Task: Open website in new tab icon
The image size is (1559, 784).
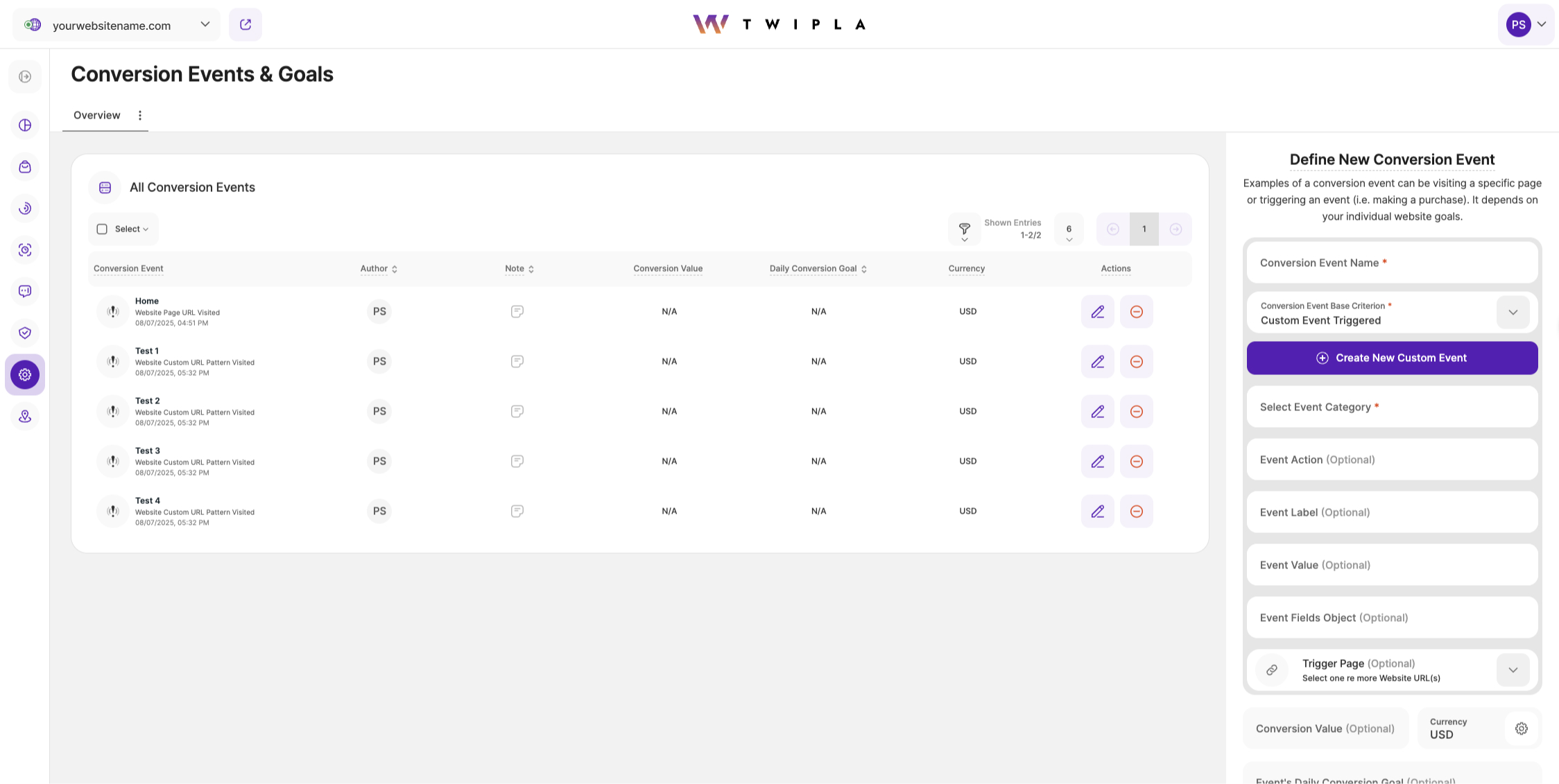Action: click(246, 25)
